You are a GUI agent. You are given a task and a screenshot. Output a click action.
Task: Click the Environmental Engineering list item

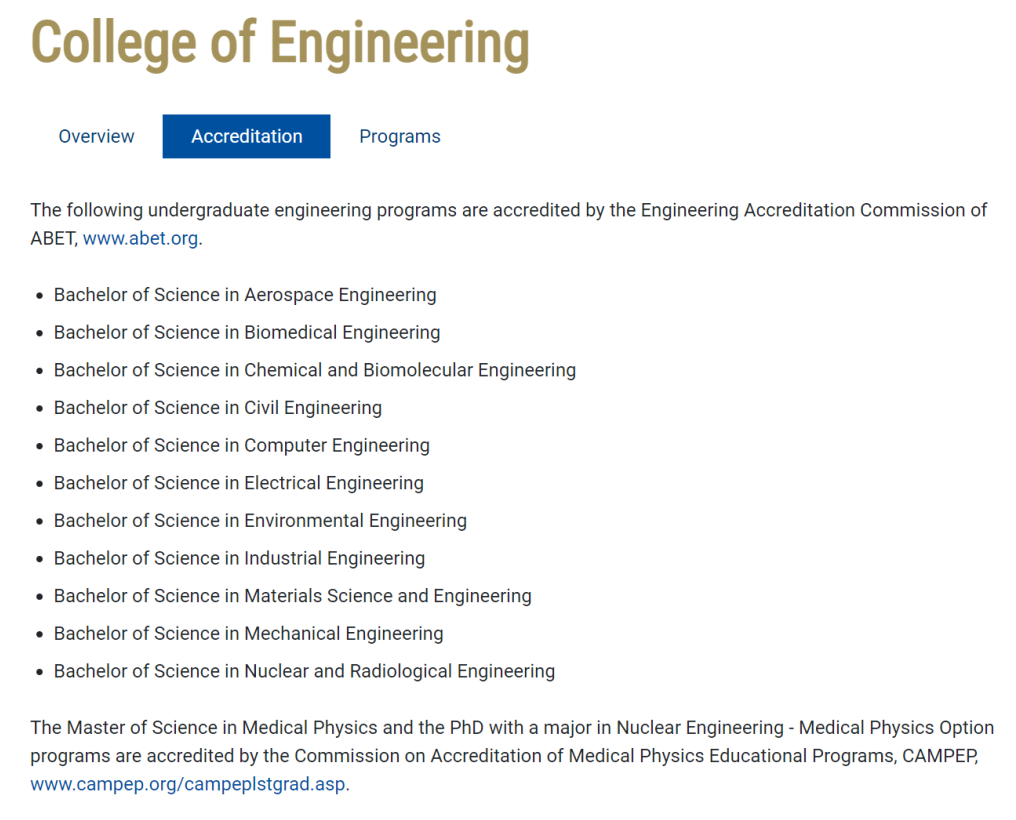260,521
